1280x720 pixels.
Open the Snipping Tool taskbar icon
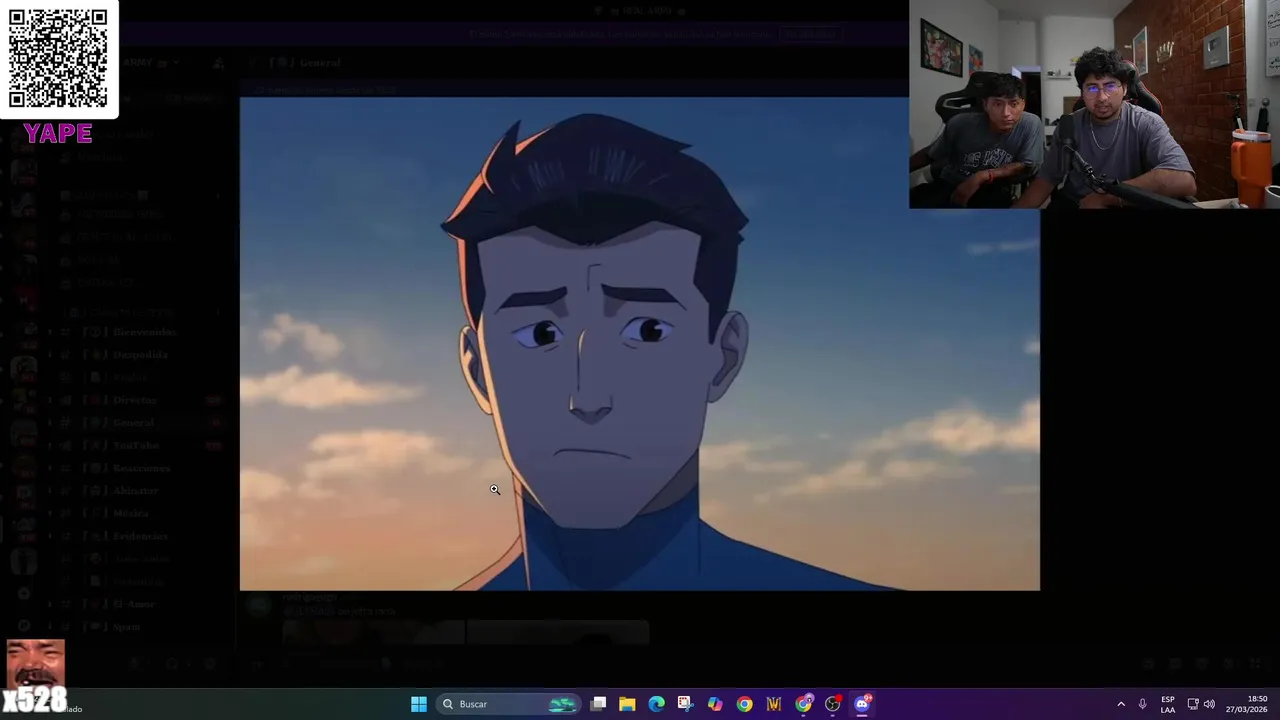pos(685,704)
